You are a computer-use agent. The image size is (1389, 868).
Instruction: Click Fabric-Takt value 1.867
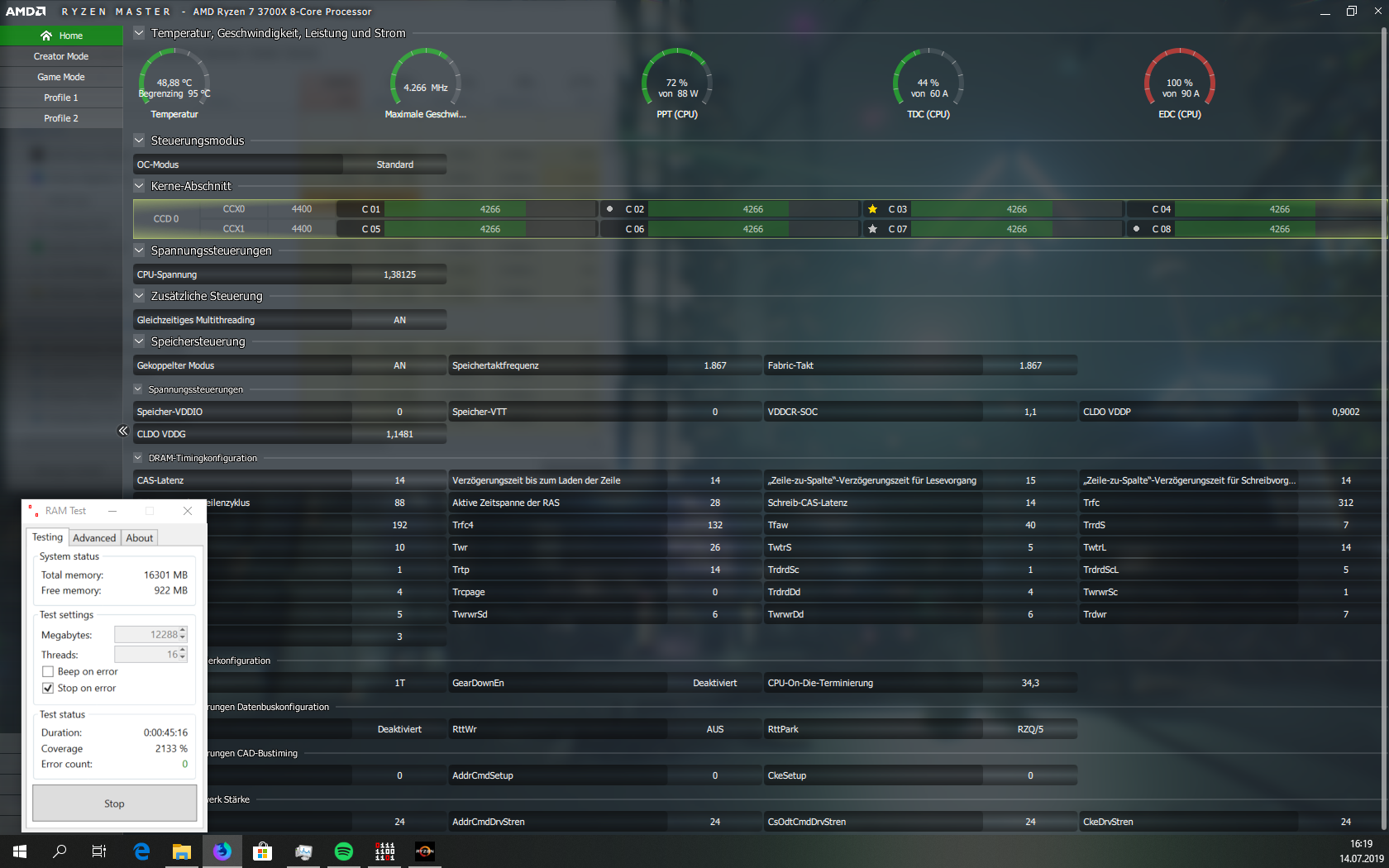tap(1030, 365)
